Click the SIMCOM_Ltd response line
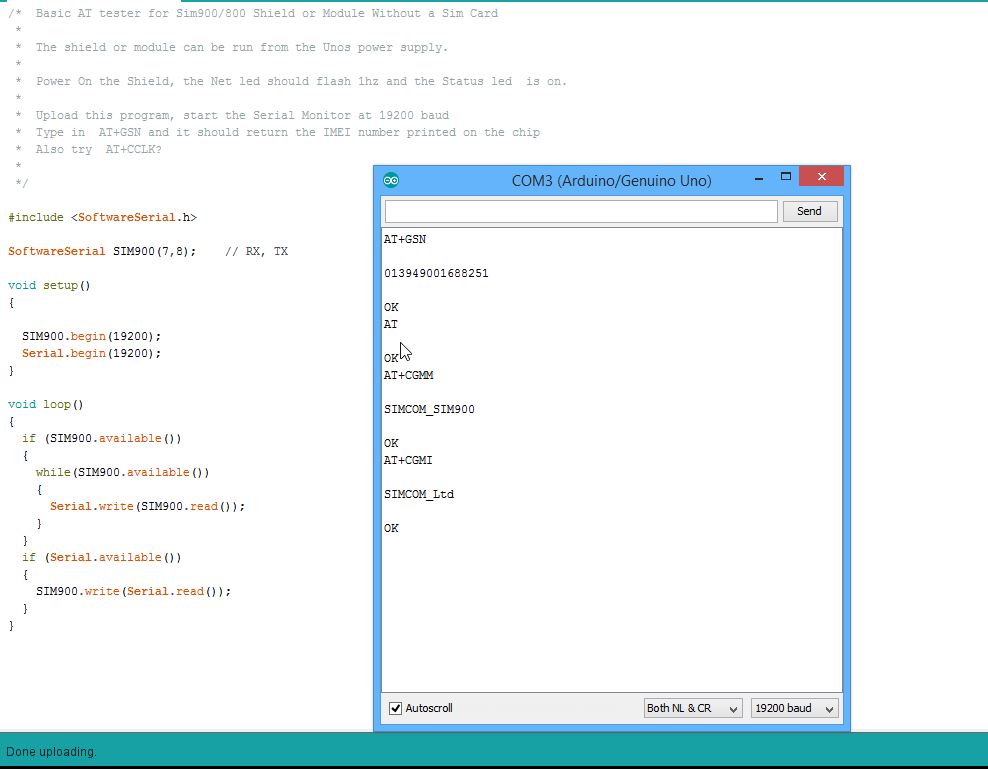 tap(419, 494)
